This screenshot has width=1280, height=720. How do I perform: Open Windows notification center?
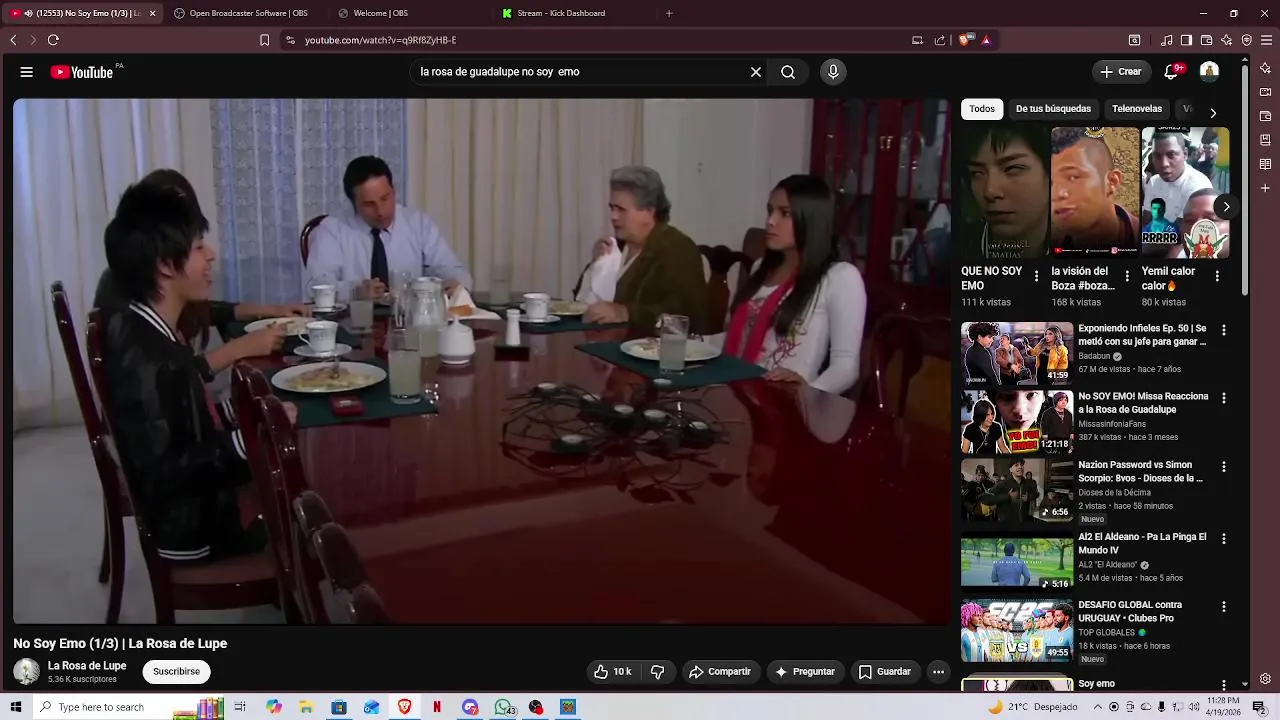[x=1259, y=707]
